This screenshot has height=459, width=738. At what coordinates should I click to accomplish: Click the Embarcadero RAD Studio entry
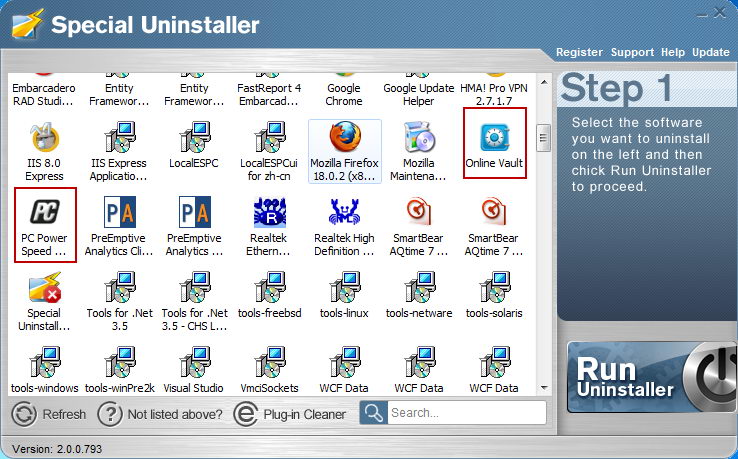(x=44, y=90)
